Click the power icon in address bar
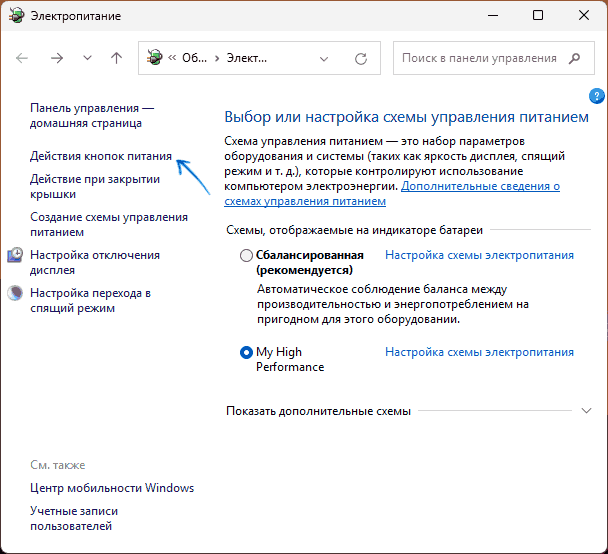The height and width of the screenshot is (554, 608). point(154,57)
